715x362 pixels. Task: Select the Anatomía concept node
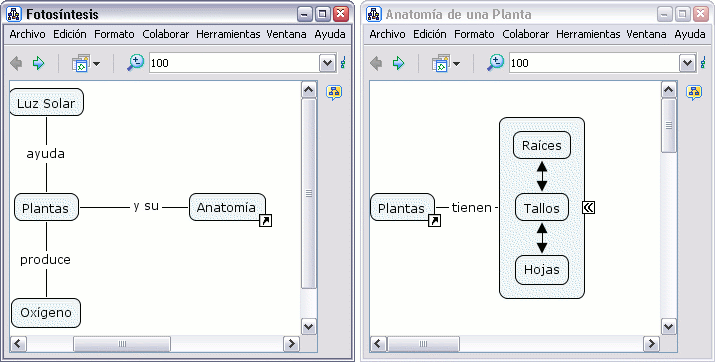coord(227,207)
